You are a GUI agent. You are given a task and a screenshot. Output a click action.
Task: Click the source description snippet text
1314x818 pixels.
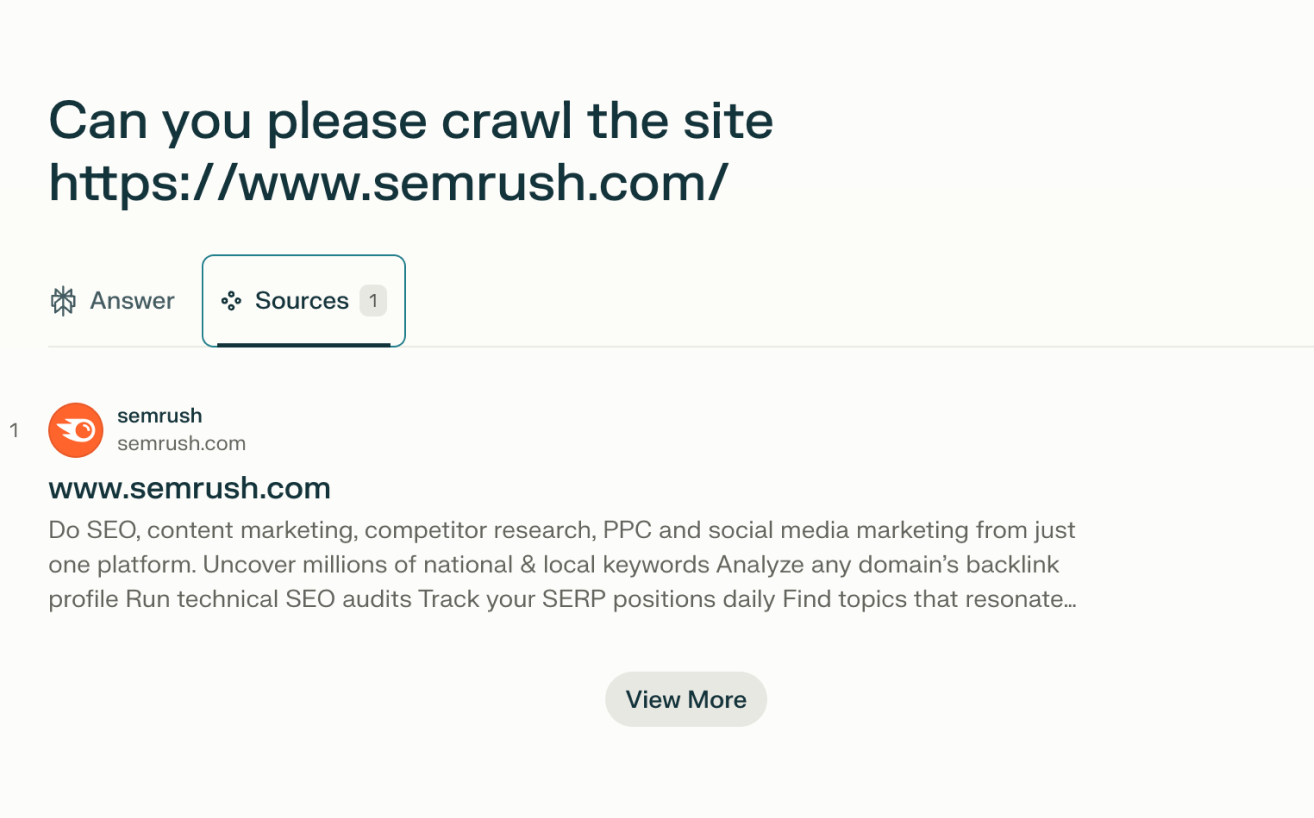[x=560, y=564]
